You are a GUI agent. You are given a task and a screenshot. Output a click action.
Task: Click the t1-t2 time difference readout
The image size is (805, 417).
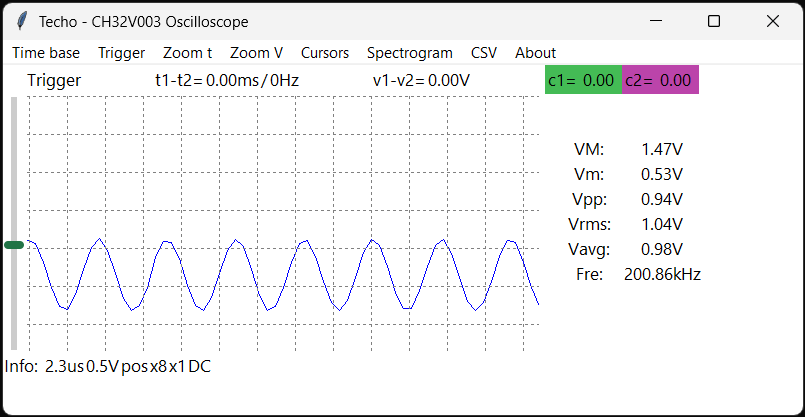click(227, 81)
